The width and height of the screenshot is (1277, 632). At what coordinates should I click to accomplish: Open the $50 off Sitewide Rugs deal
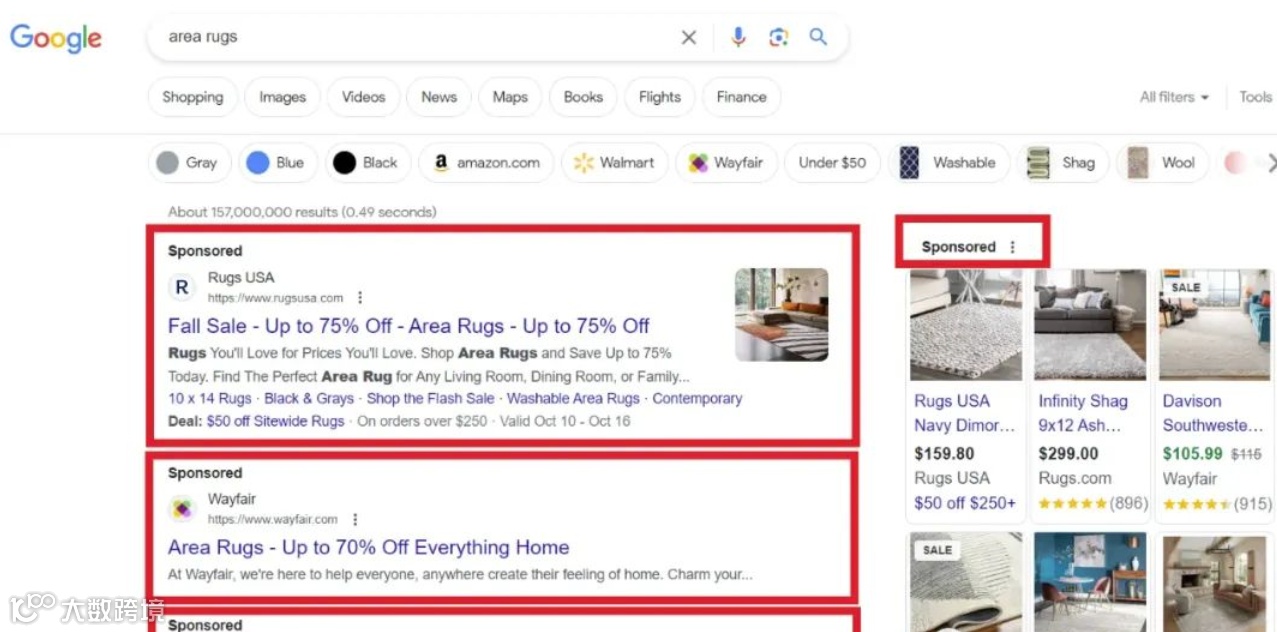pyautogui.click(x=275, y=421)
